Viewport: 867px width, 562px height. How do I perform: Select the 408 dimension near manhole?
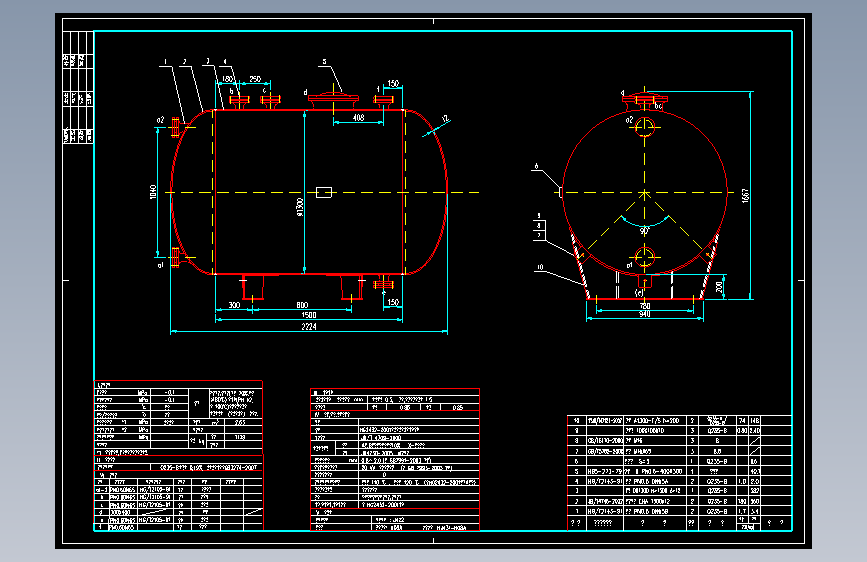point(358,117)
